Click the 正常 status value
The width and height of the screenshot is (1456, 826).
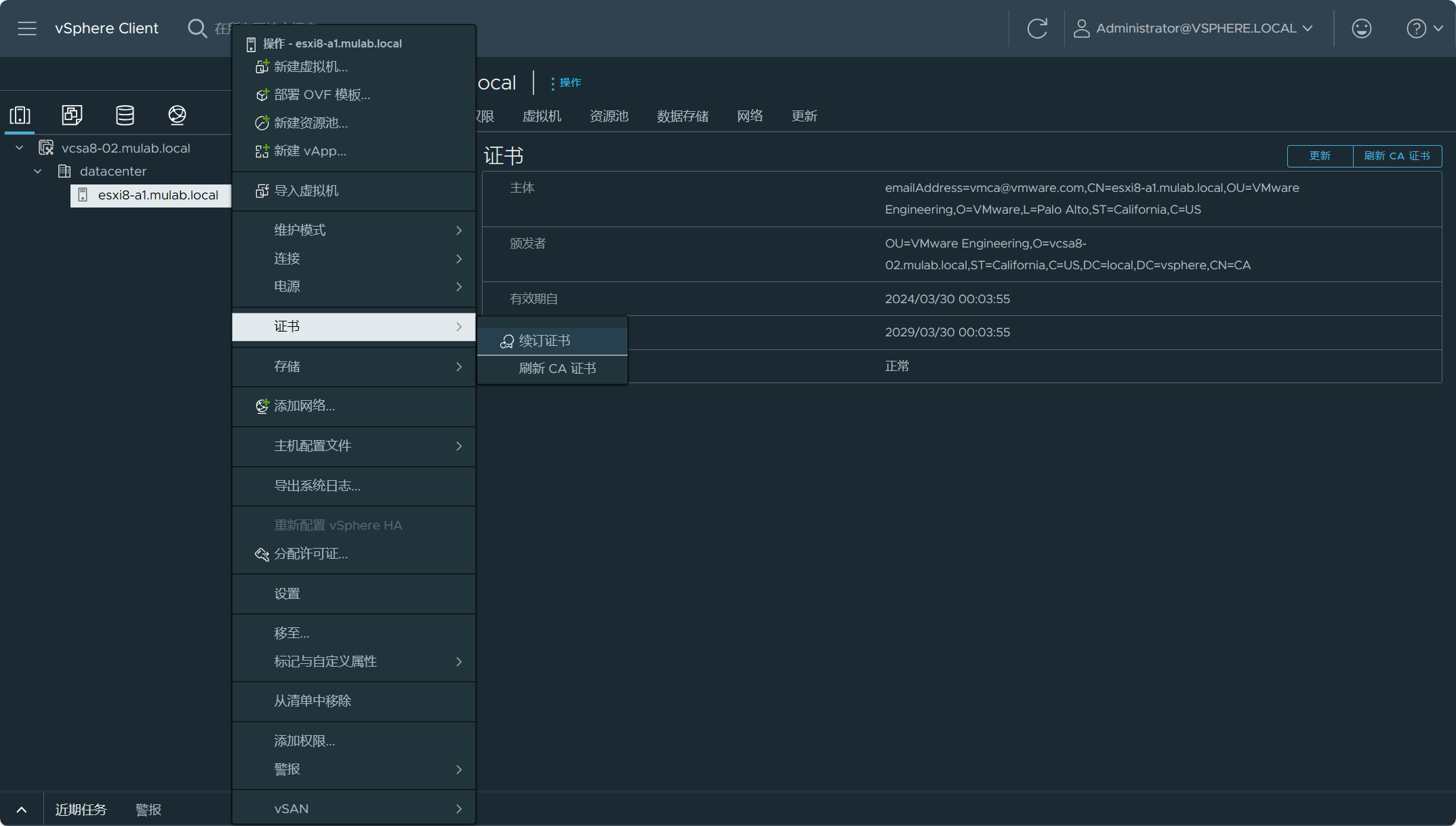click(897, 366)
